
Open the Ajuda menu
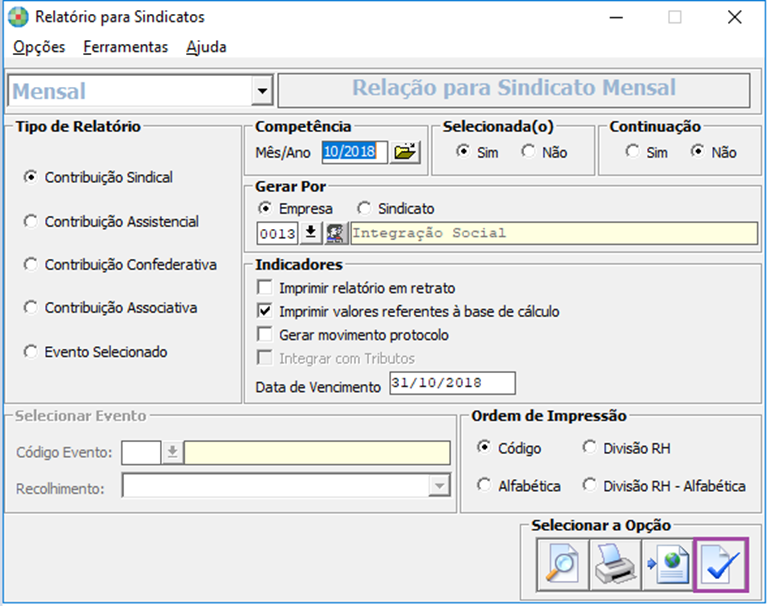click(x=206, y=47)
